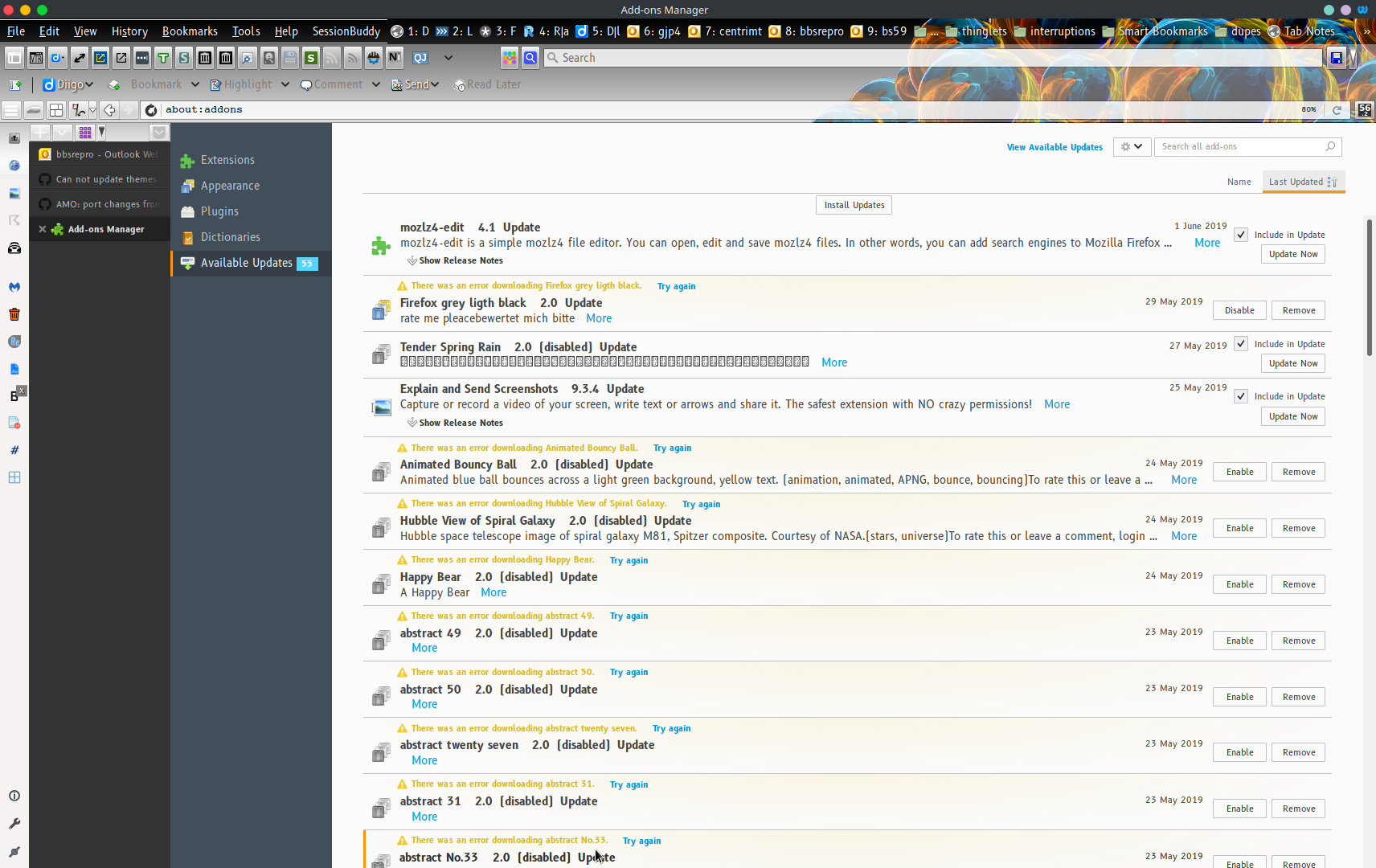Open the magnifier search icon next to the search bar
Viewport: 1376px width, 868px height.
click(530, 58)
